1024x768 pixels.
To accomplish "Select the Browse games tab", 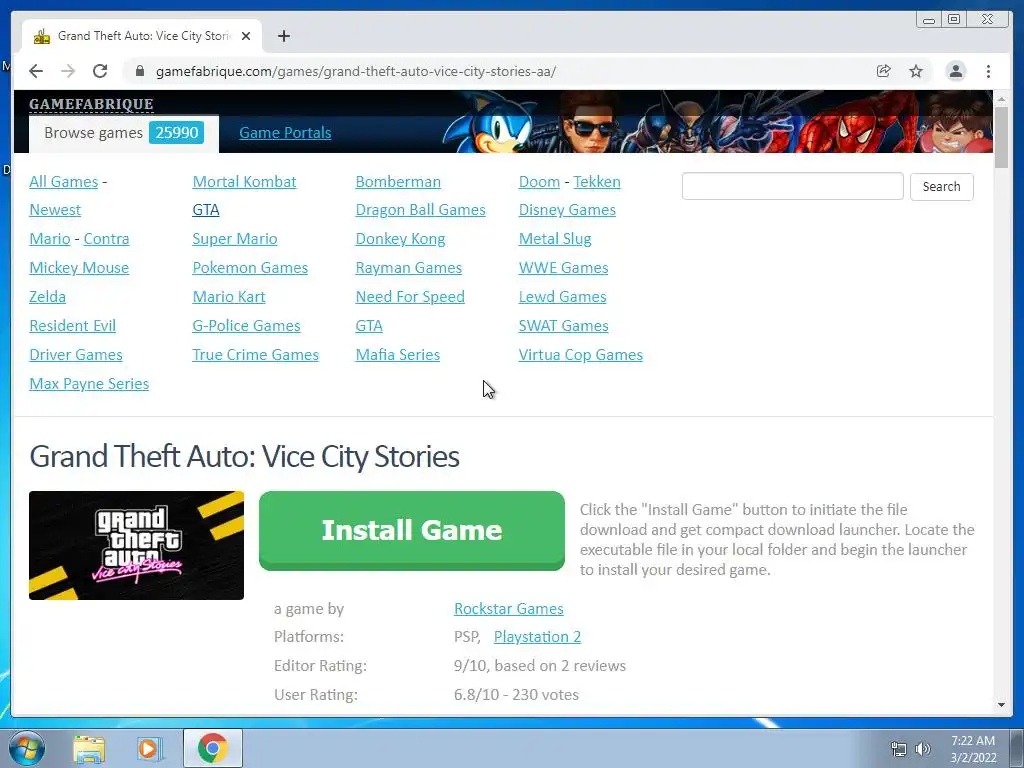I will click(x=123, y=133).
